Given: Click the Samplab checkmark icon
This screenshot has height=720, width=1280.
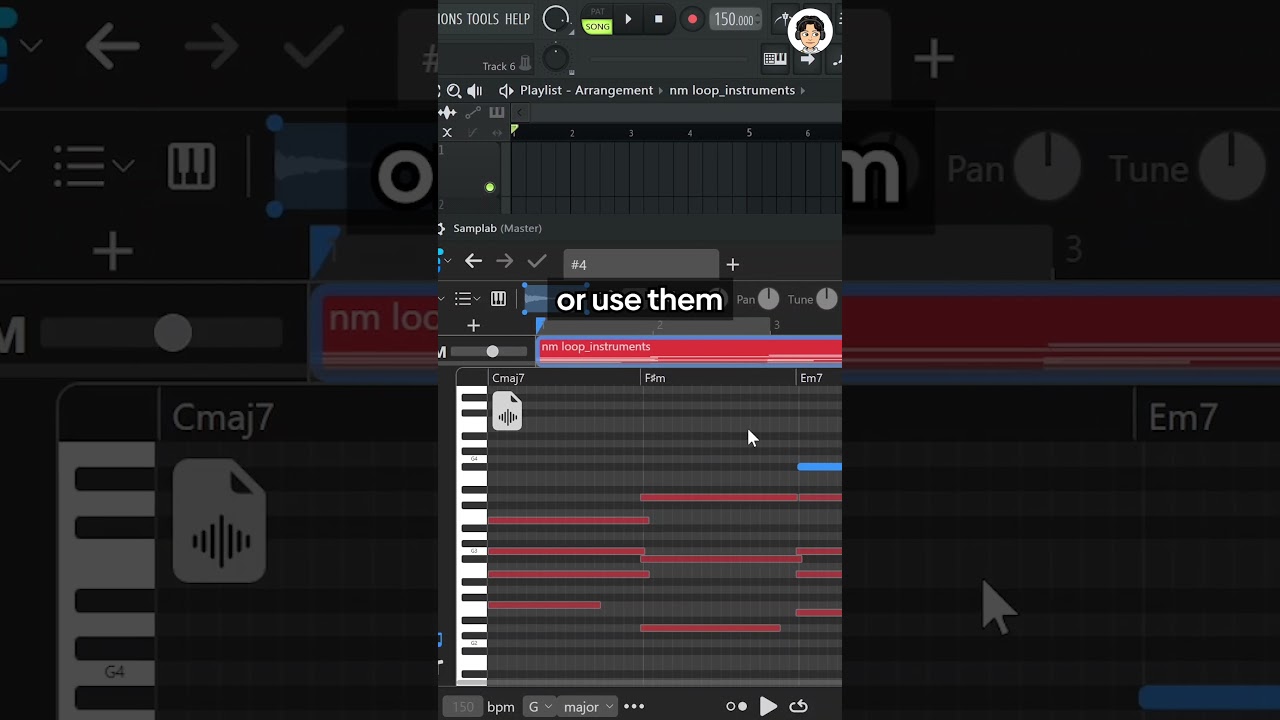Looking at the screenshot, I should (537, 261).
